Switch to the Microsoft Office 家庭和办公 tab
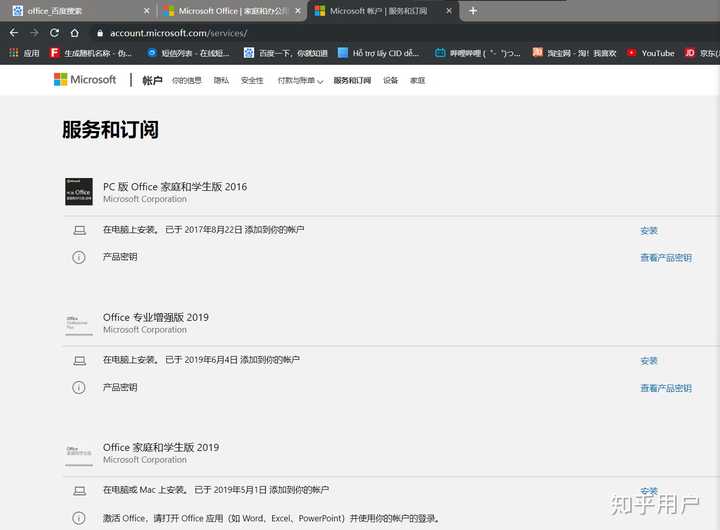Image resolution: width=720 pixels, height=530 pixels. (232, 11)
